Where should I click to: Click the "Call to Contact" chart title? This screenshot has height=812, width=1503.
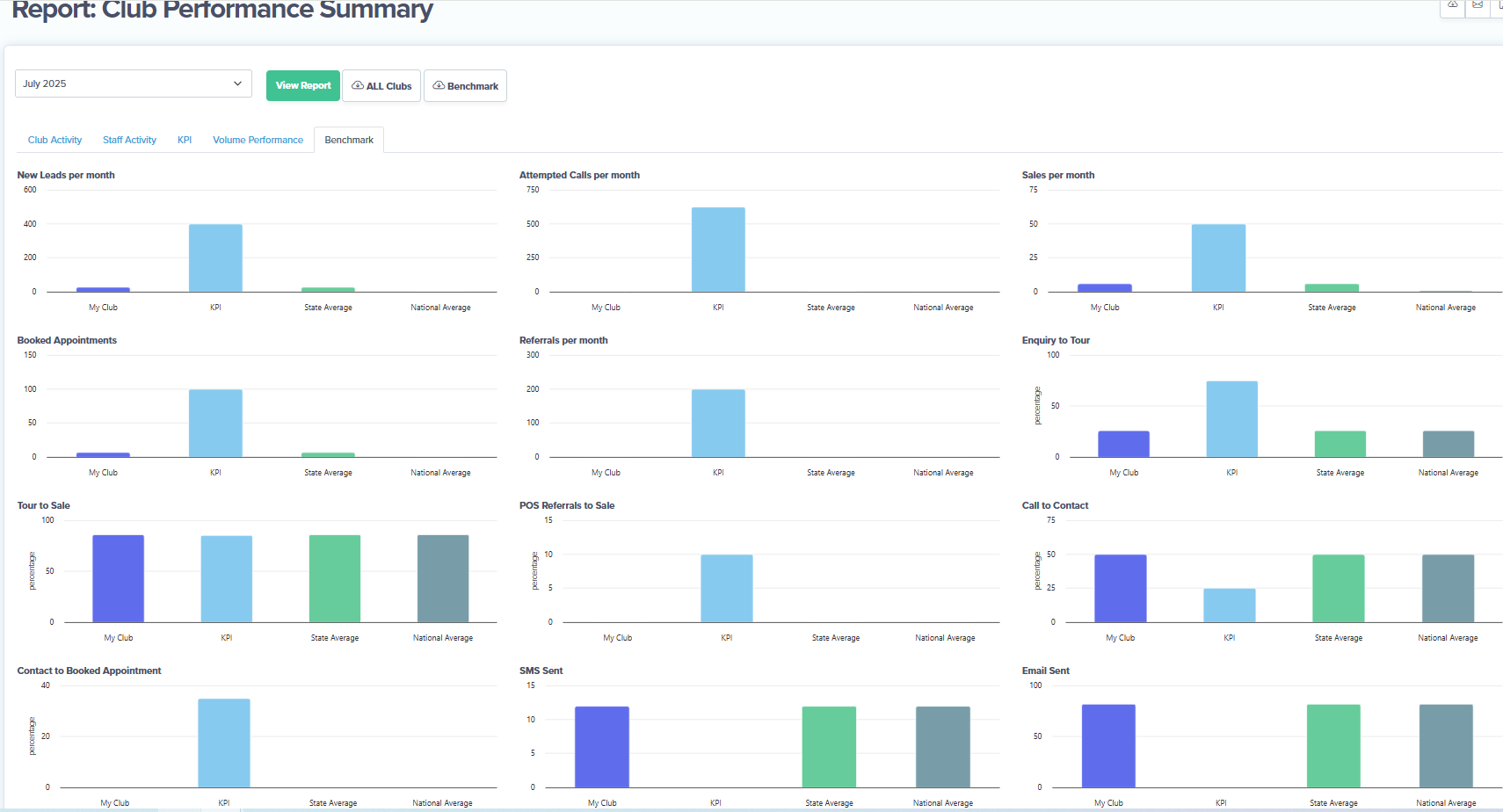tap(1055, 505)
